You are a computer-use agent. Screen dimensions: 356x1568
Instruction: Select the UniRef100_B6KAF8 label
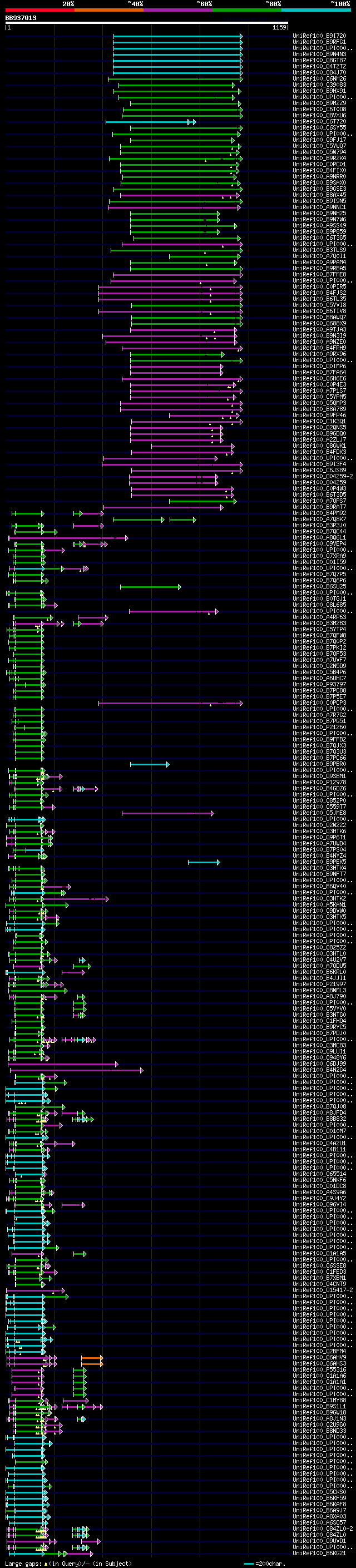coord(319,1504)
